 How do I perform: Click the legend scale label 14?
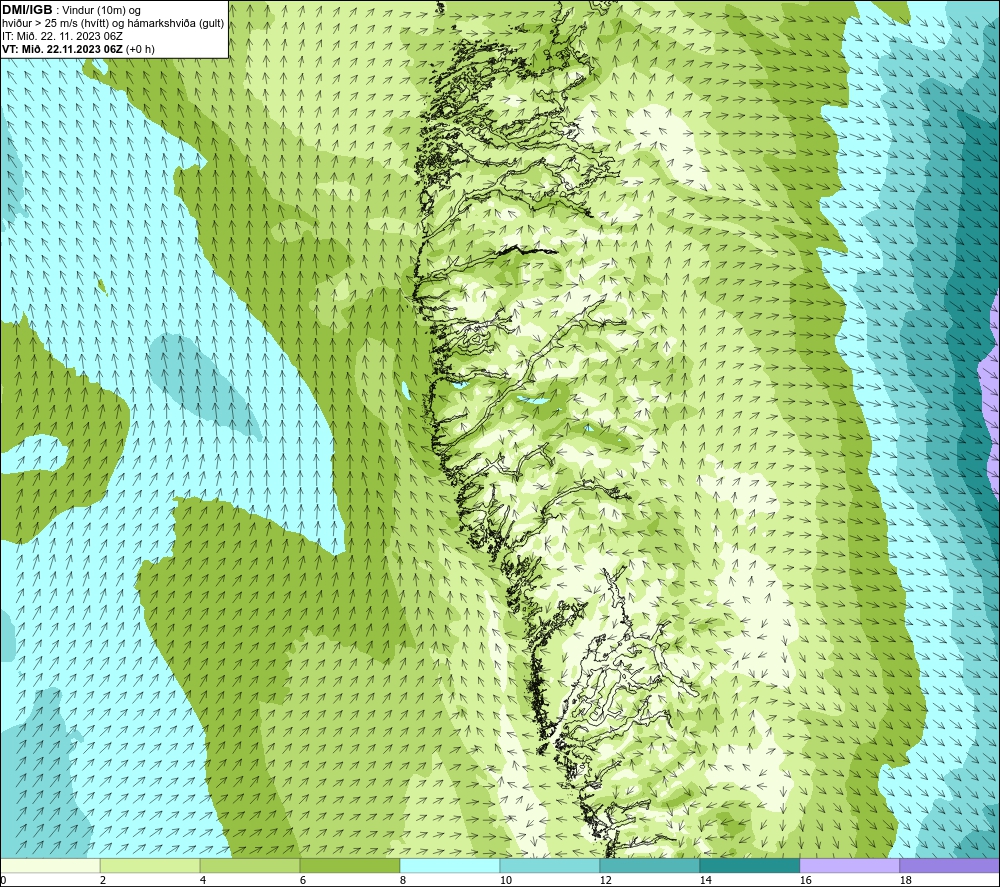tap(705, 880)
